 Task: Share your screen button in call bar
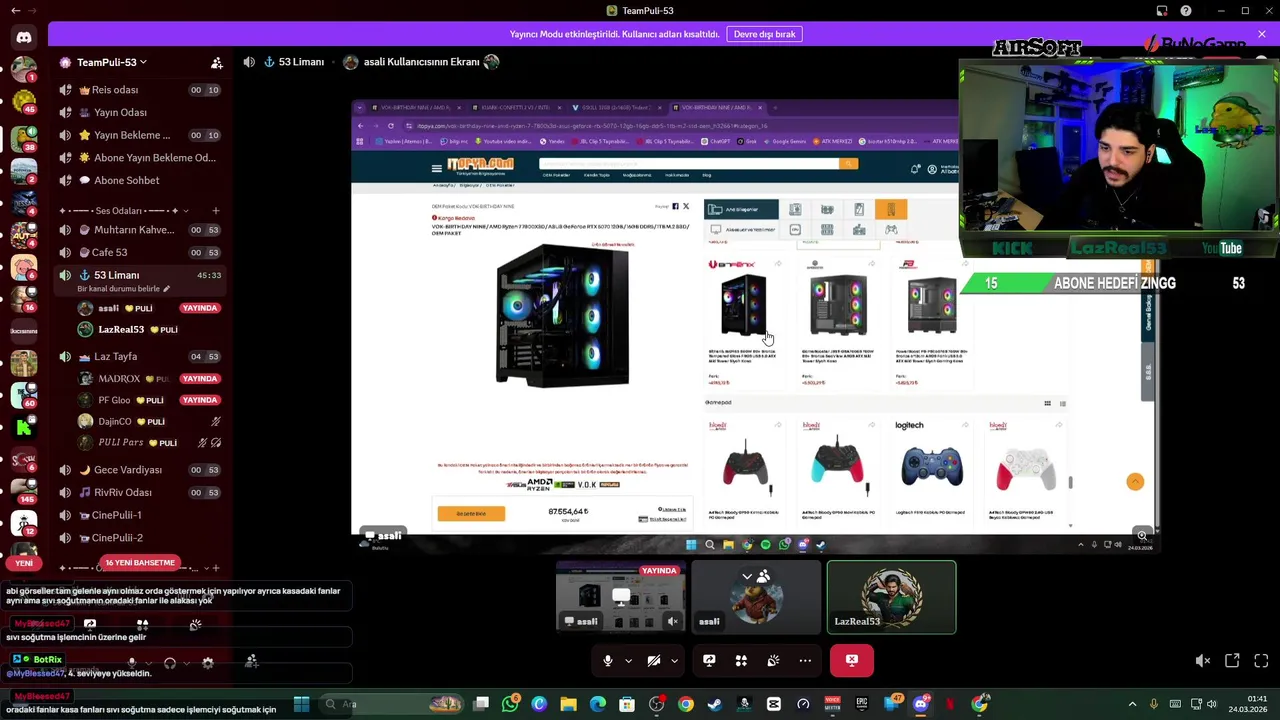point(709,660)
